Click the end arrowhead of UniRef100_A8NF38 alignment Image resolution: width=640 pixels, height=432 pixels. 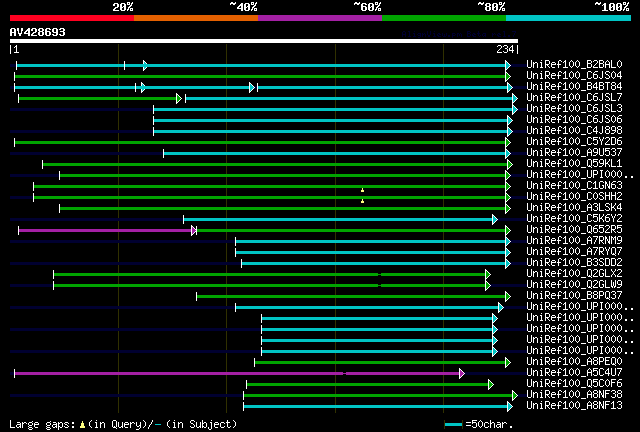[x=515, y=396]
